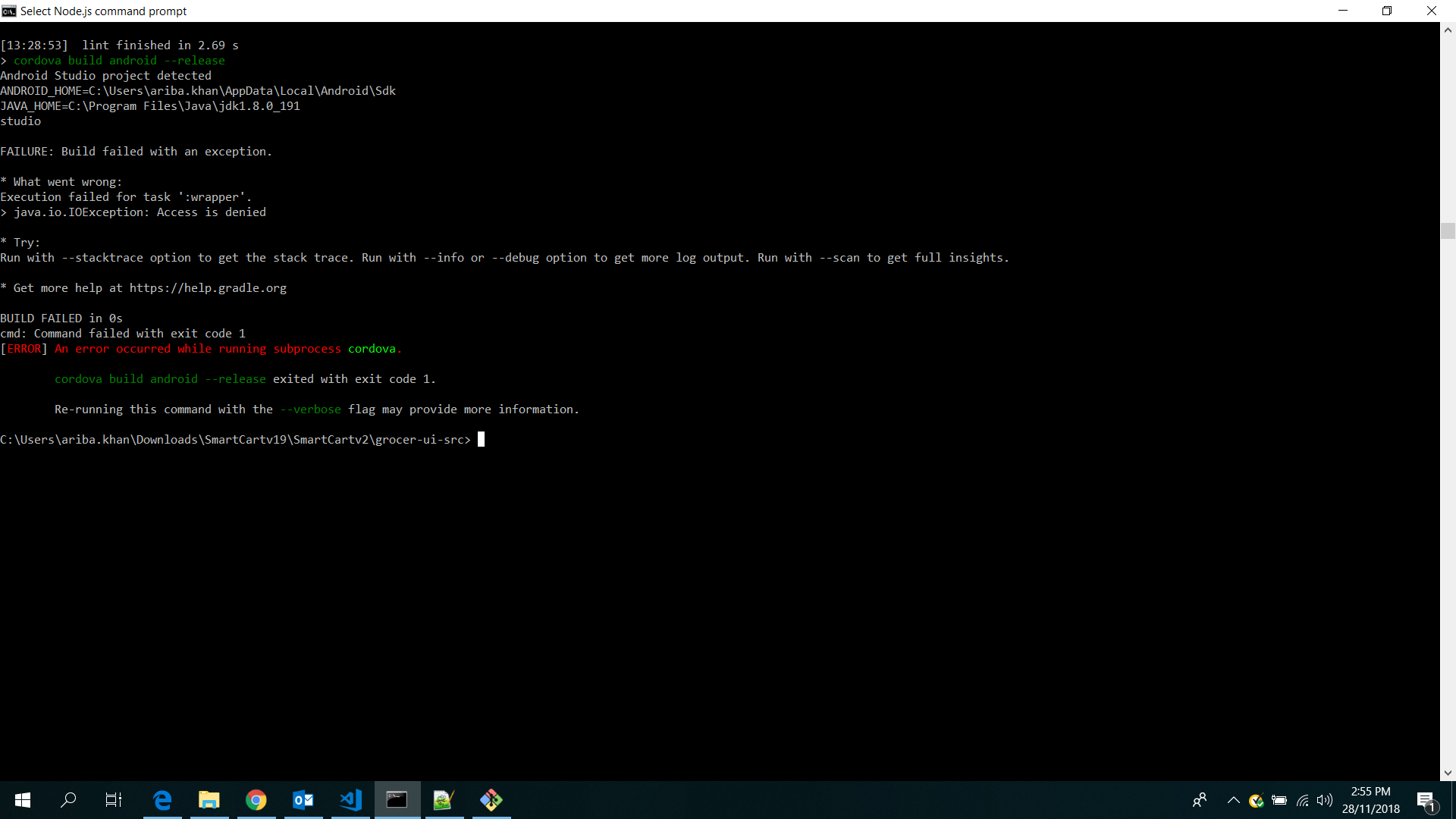Screen dimensions: 1456x819
Task: Switch to Google Chrome in the taskbar
Action: click(256, 800)
